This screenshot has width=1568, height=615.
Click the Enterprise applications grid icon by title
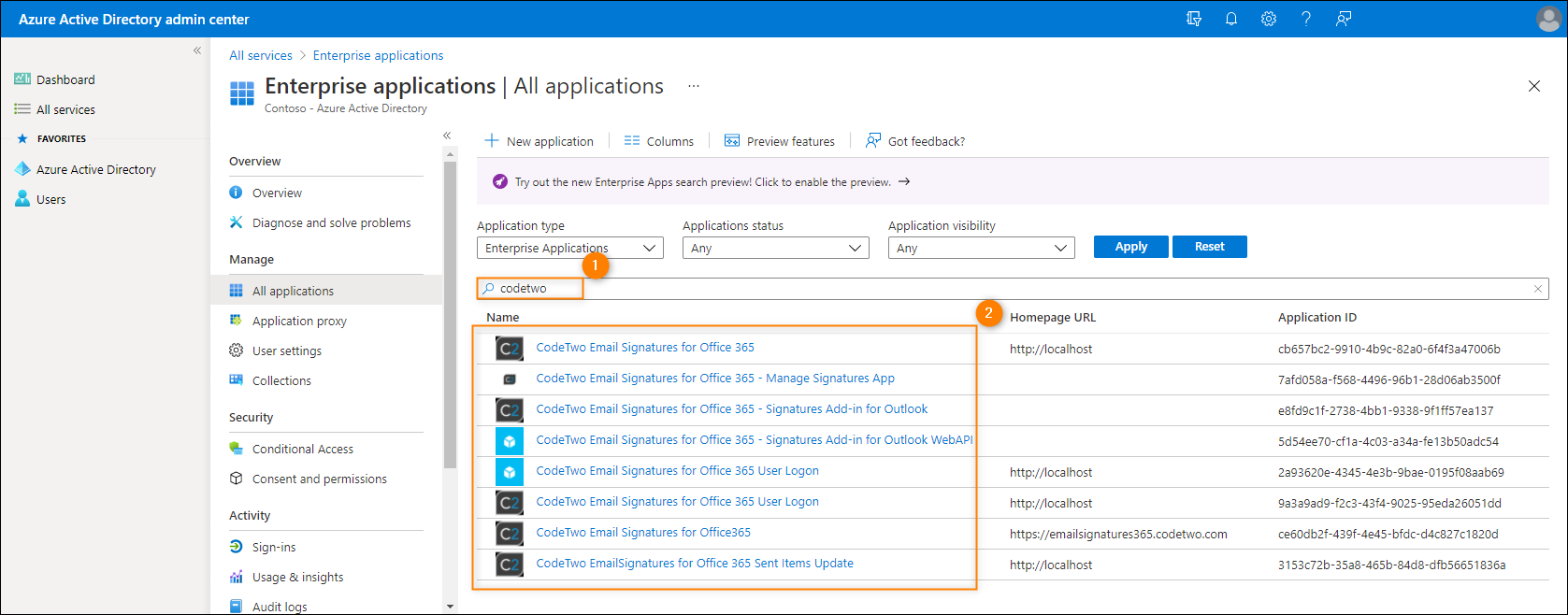click(242, 93)
